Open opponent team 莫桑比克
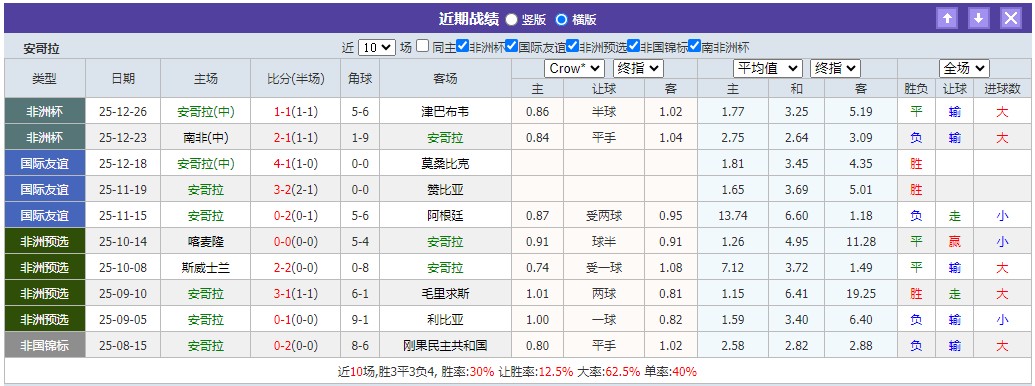This screenshot has width=1035, height=386. [x=445, y=164]
